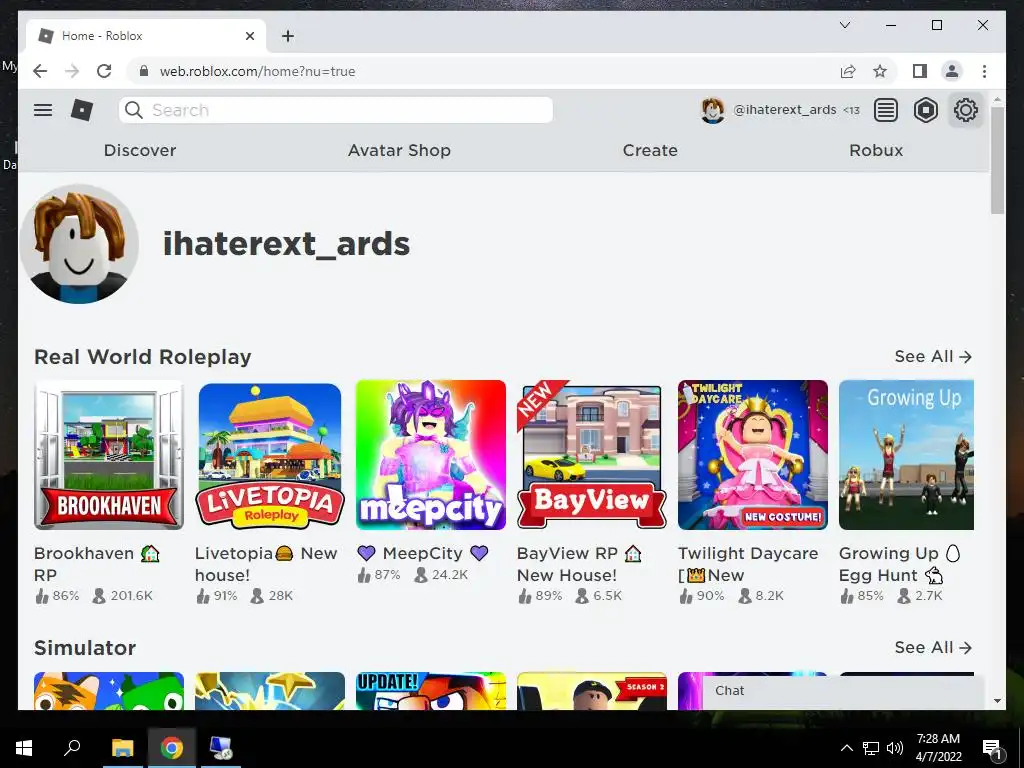The width and height of the screenshot is (1024, 768).
Task: Open the volume icon in system tray
Action: click(895, 748)
